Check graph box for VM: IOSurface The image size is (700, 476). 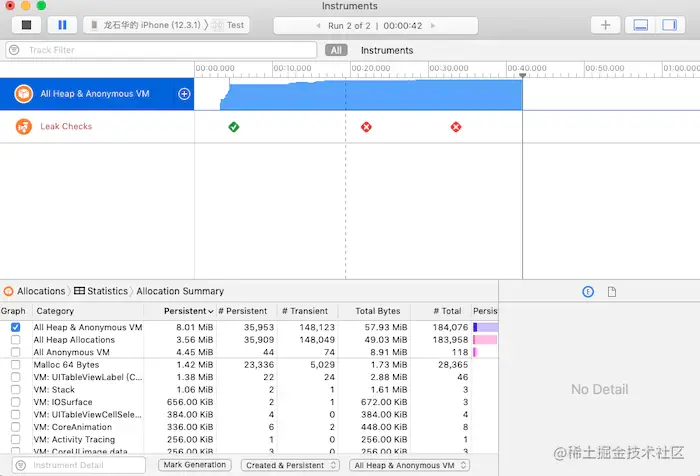[x=15, y=402]
